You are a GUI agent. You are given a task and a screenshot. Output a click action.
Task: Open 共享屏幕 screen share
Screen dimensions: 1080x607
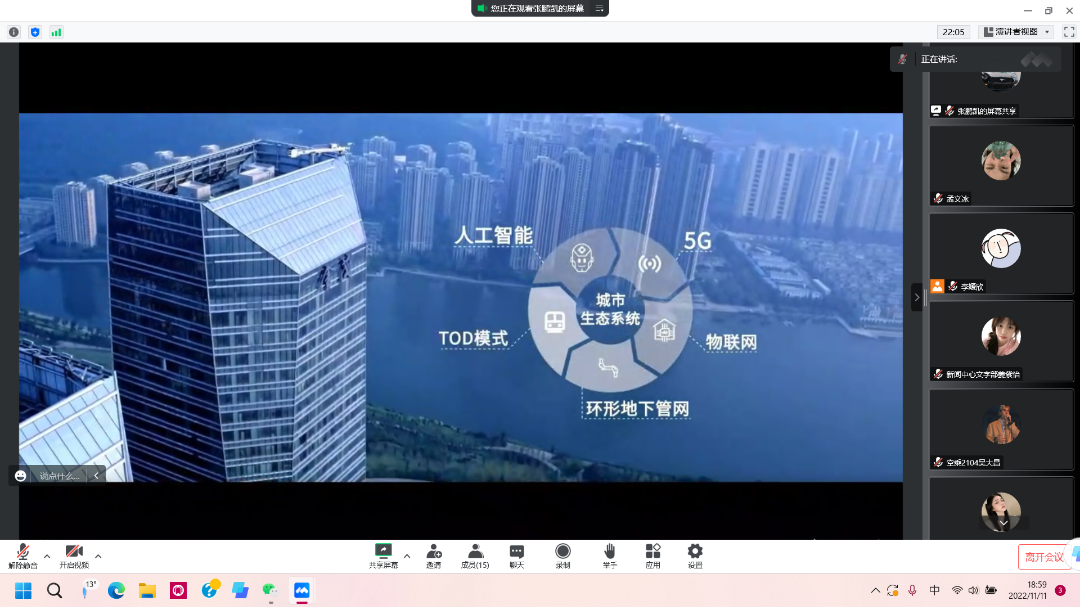tap(383, 555)
